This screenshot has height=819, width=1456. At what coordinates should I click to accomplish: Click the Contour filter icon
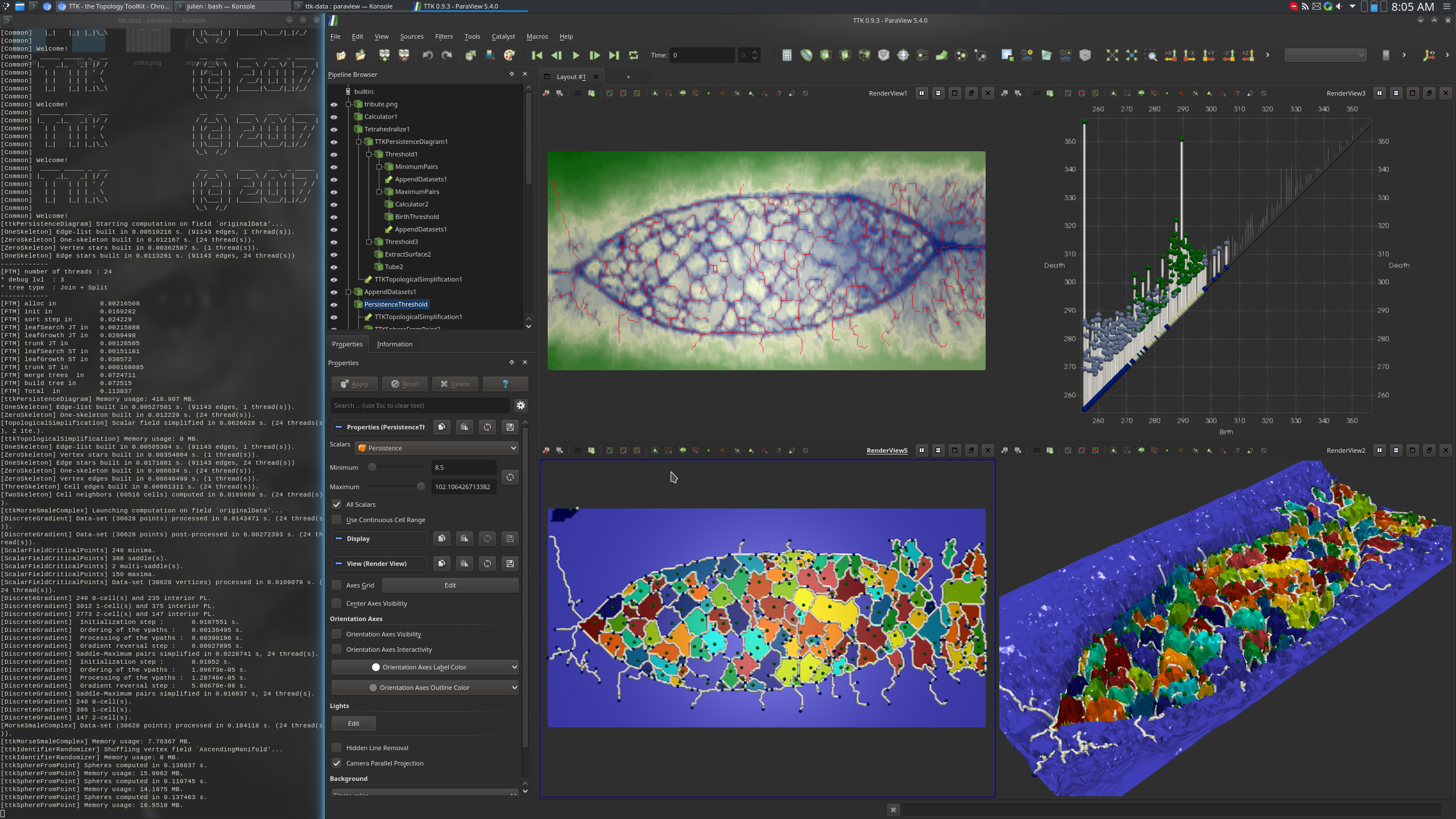(x=806, y=55)
